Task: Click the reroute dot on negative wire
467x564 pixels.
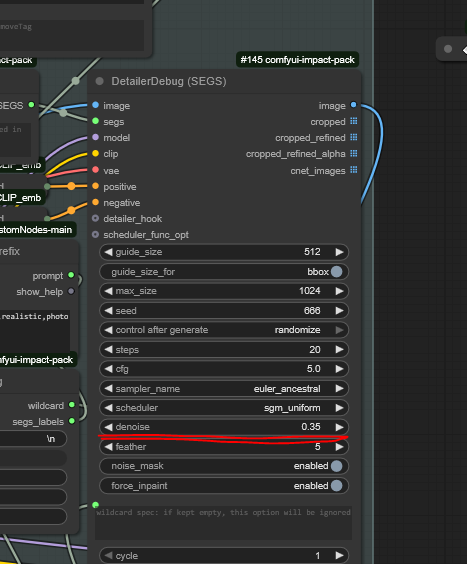Action: click(x=71, y=210)
